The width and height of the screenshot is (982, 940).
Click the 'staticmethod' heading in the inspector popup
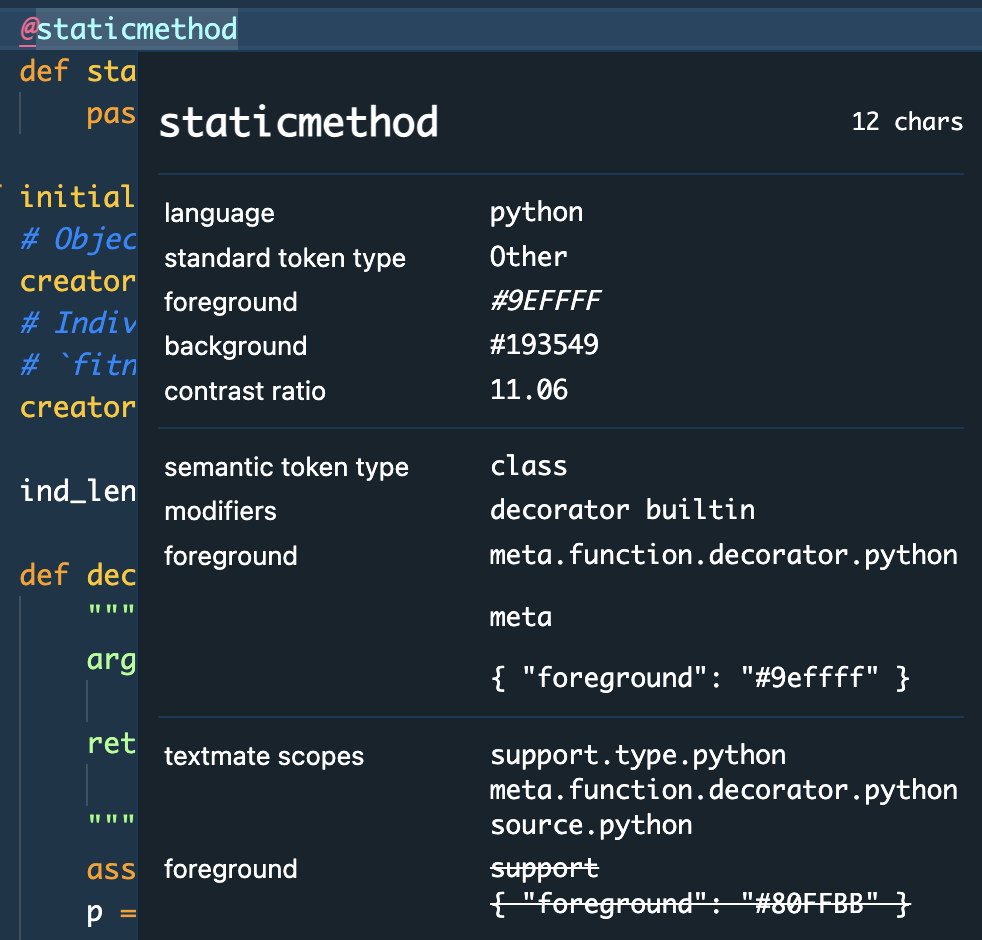(x=299, y=122)
